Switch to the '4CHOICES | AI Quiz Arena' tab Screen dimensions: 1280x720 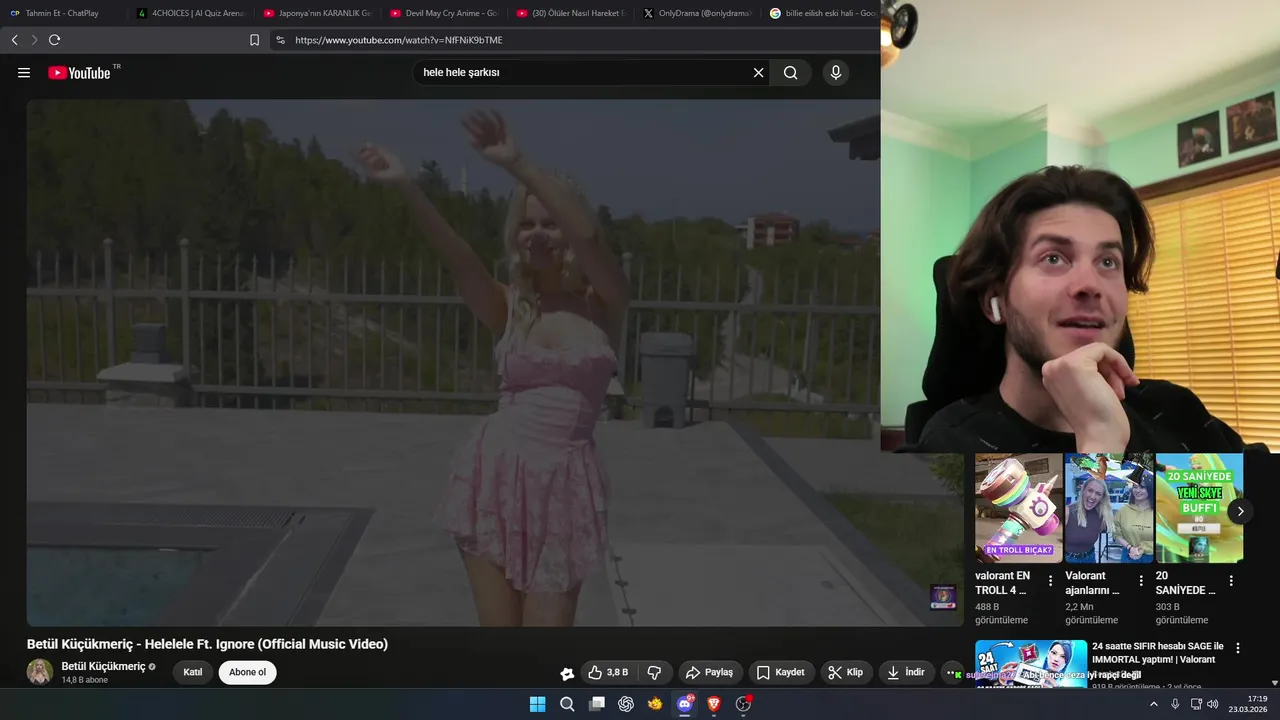[x=190, y=13]
